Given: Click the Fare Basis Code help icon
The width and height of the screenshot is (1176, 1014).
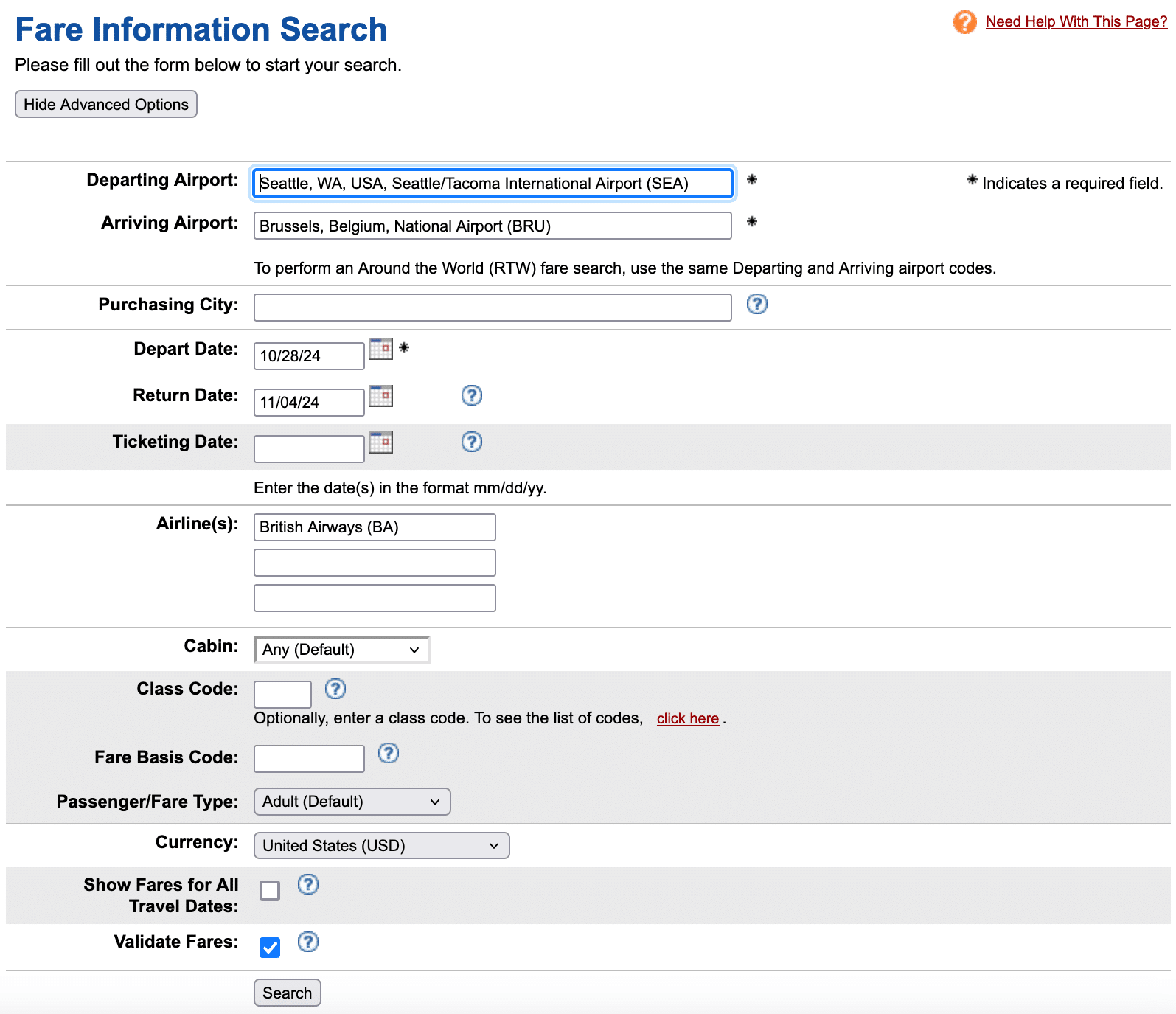Looking at the screenshot, I should [388, 753].
